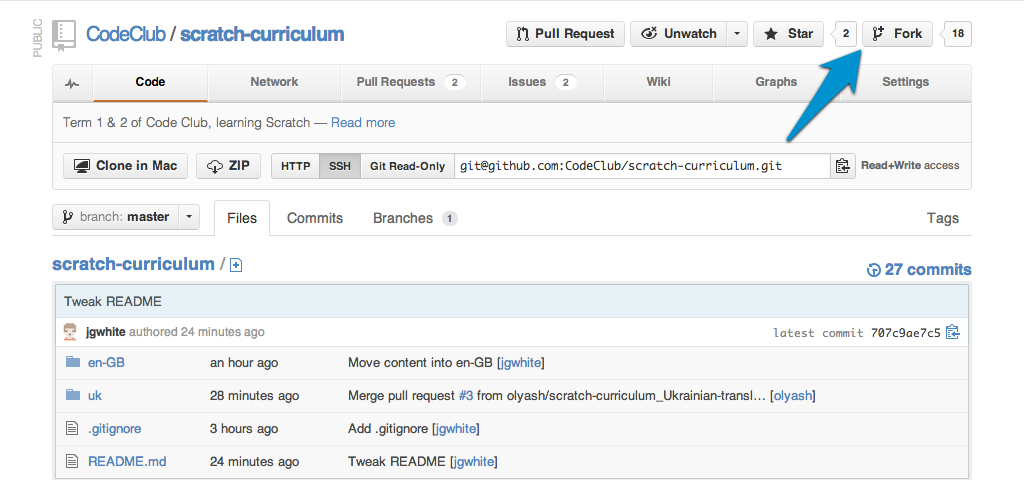
Task: Click the en-GB folder icon
Action: (72, 362)
